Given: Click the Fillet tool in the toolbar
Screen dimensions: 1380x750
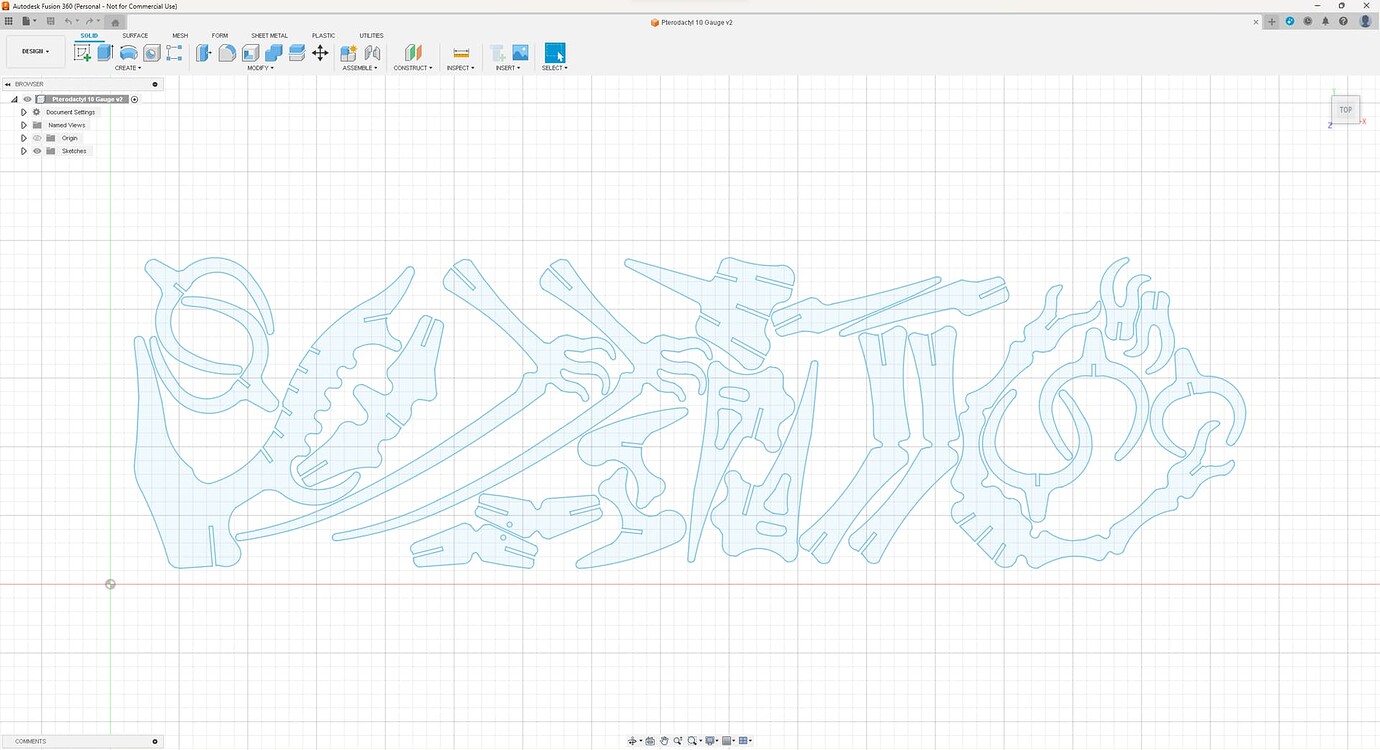Looking at the screenshot, I should (x=228, y=52).
